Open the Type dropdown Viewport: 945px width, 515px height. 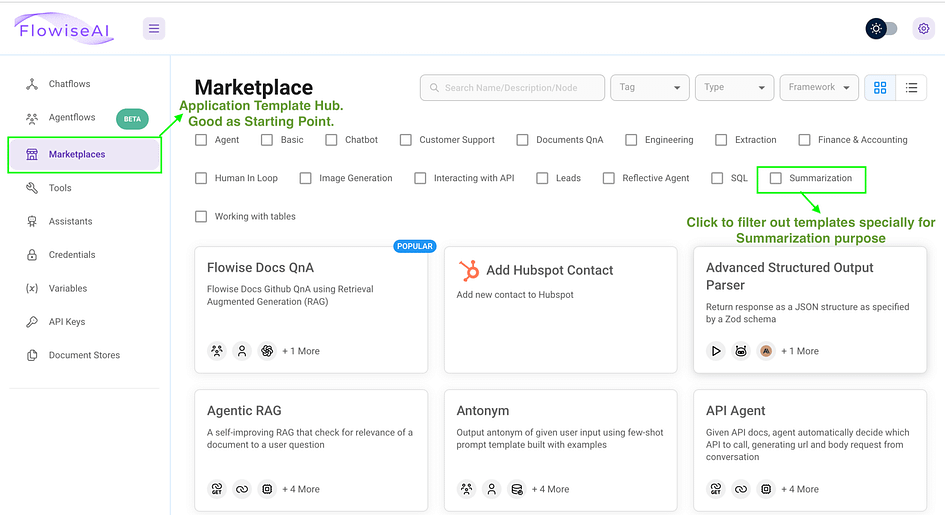[x=734, y=88]
